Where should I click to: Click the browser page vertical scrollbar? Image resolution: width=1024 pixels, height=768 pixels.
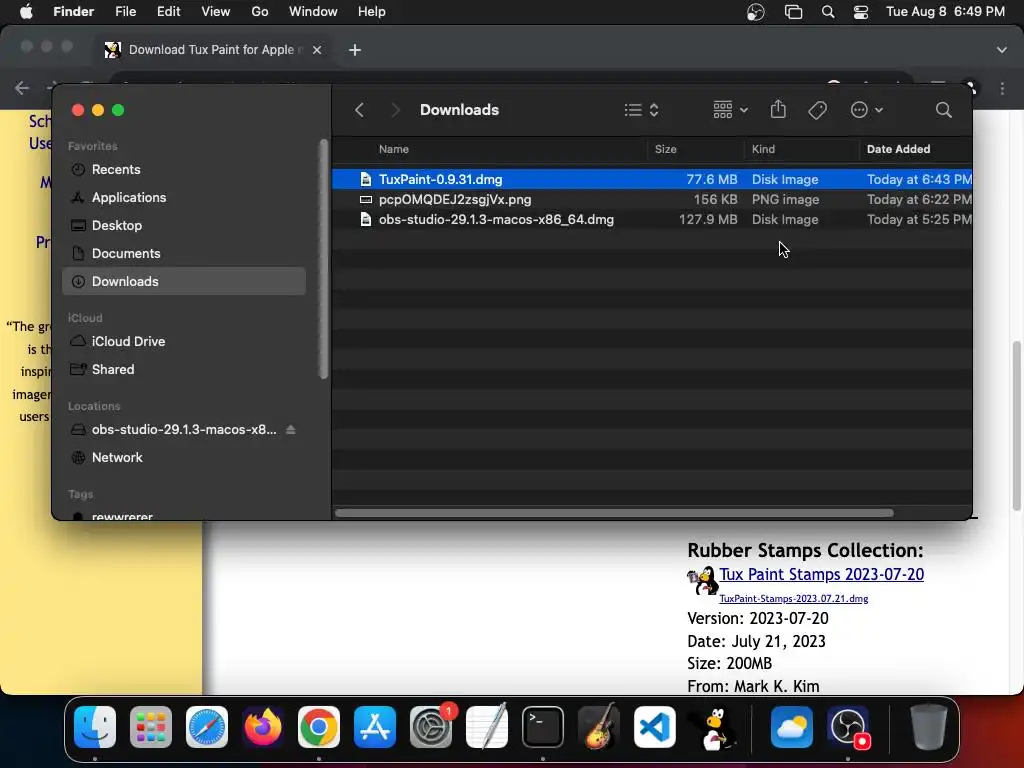[x=1016, y=426]
